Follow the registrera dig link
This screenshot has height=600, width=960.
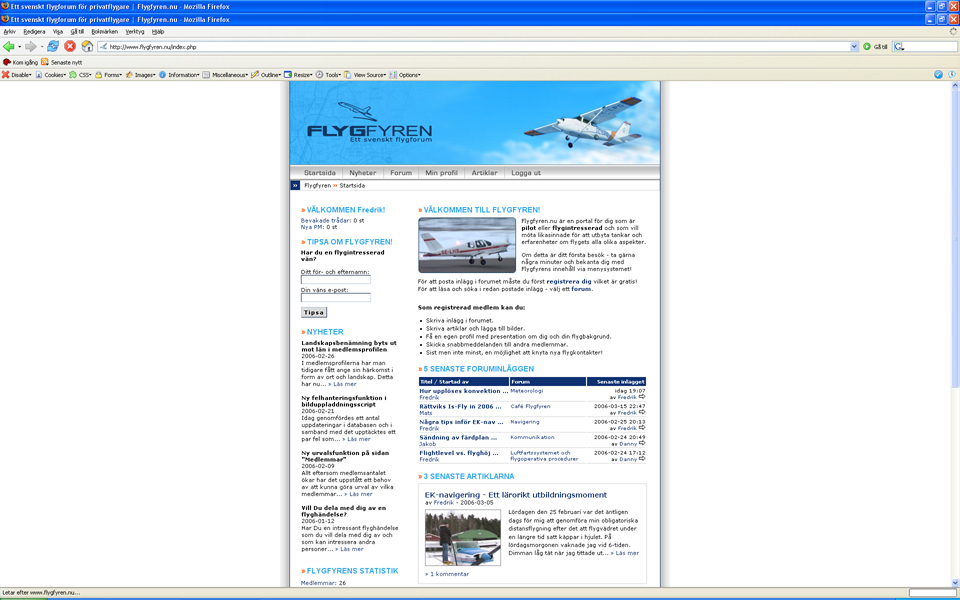click(x=569, y=282)
